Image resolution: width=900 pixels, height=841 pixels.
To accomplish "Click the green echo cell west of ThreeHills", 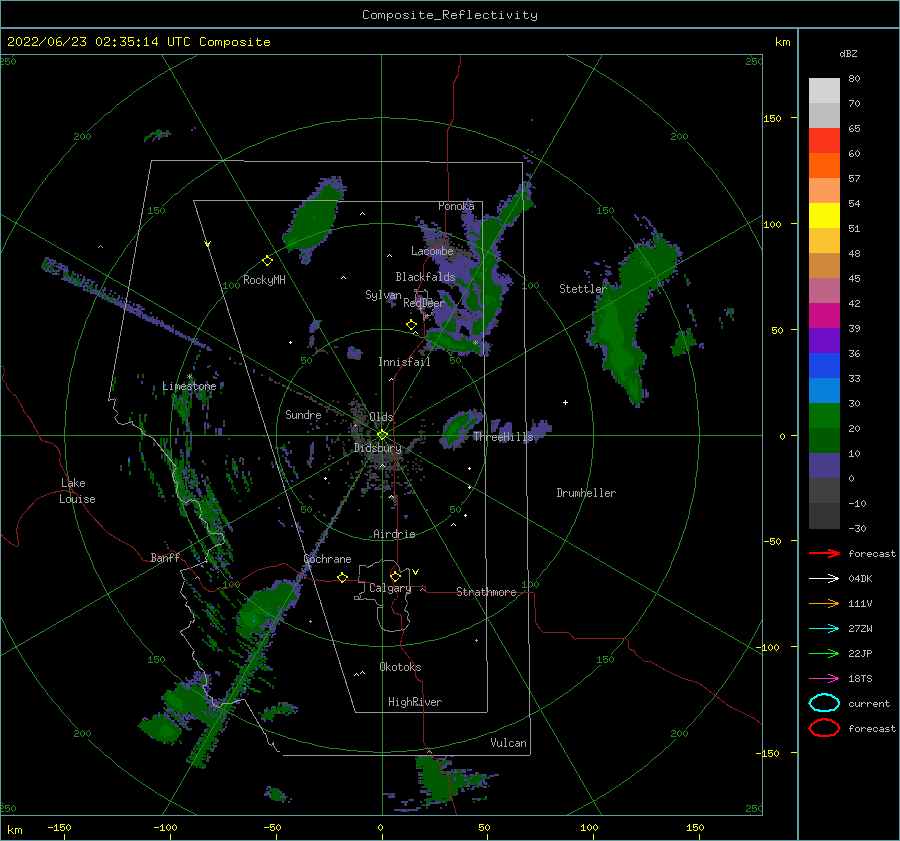I will click(x=460, y=428).
